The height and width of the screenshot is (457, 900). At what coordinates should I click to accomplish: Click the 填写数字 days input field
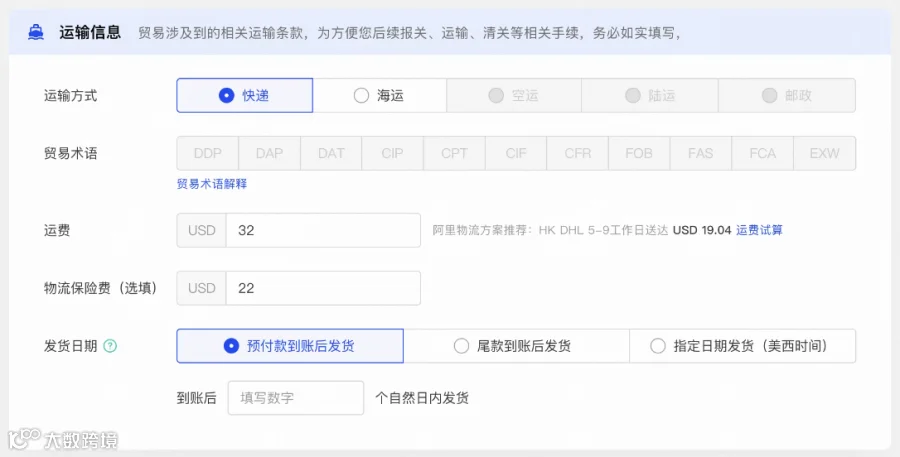point(296,398)
